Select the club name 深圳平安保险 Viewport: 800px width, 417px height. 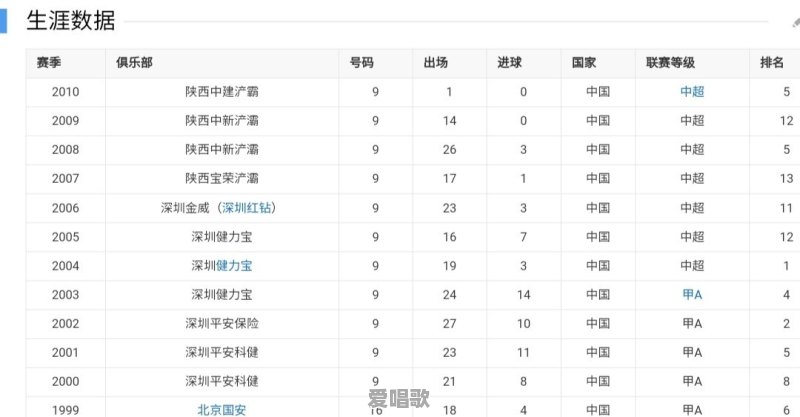point(222,324)
